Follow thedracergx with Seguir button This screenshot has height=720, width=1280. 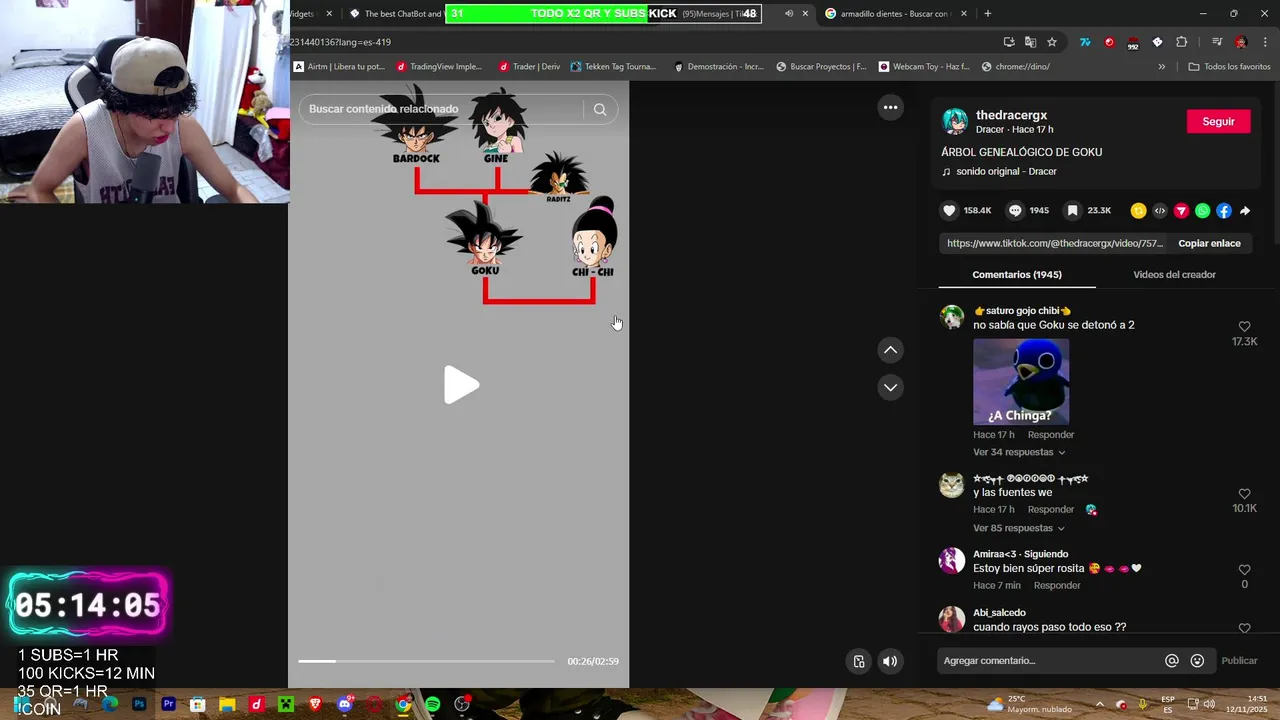[x=1218, y=121]
